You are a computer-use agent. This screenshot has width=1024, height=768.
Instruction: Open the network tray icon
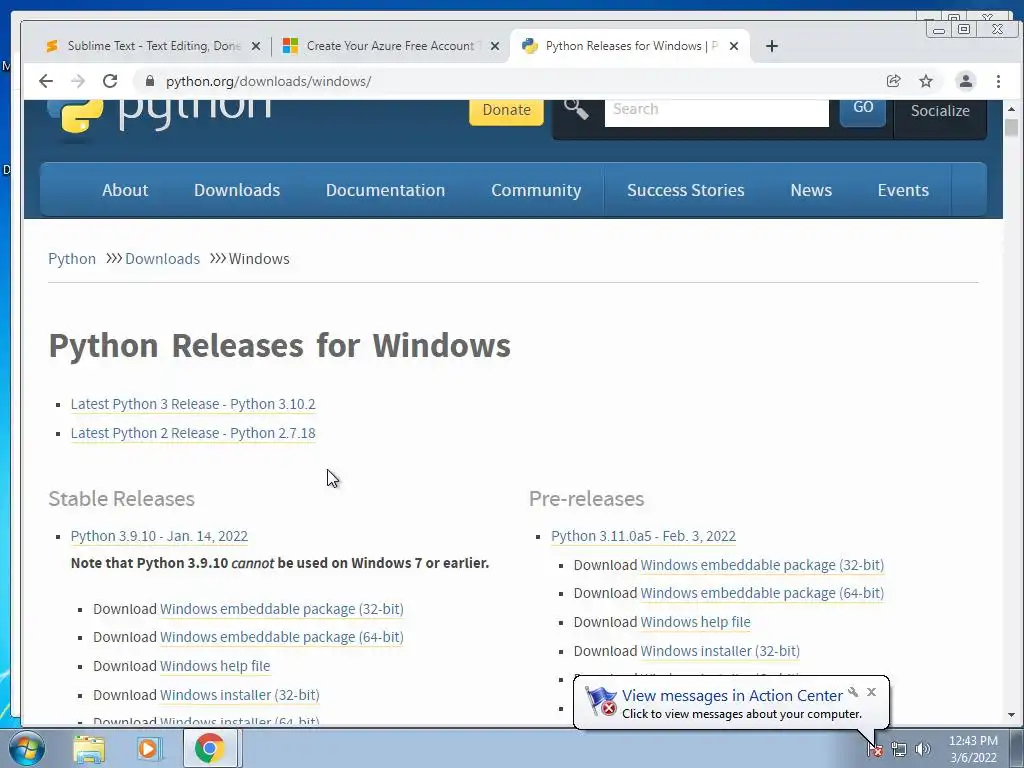(899, 749)
